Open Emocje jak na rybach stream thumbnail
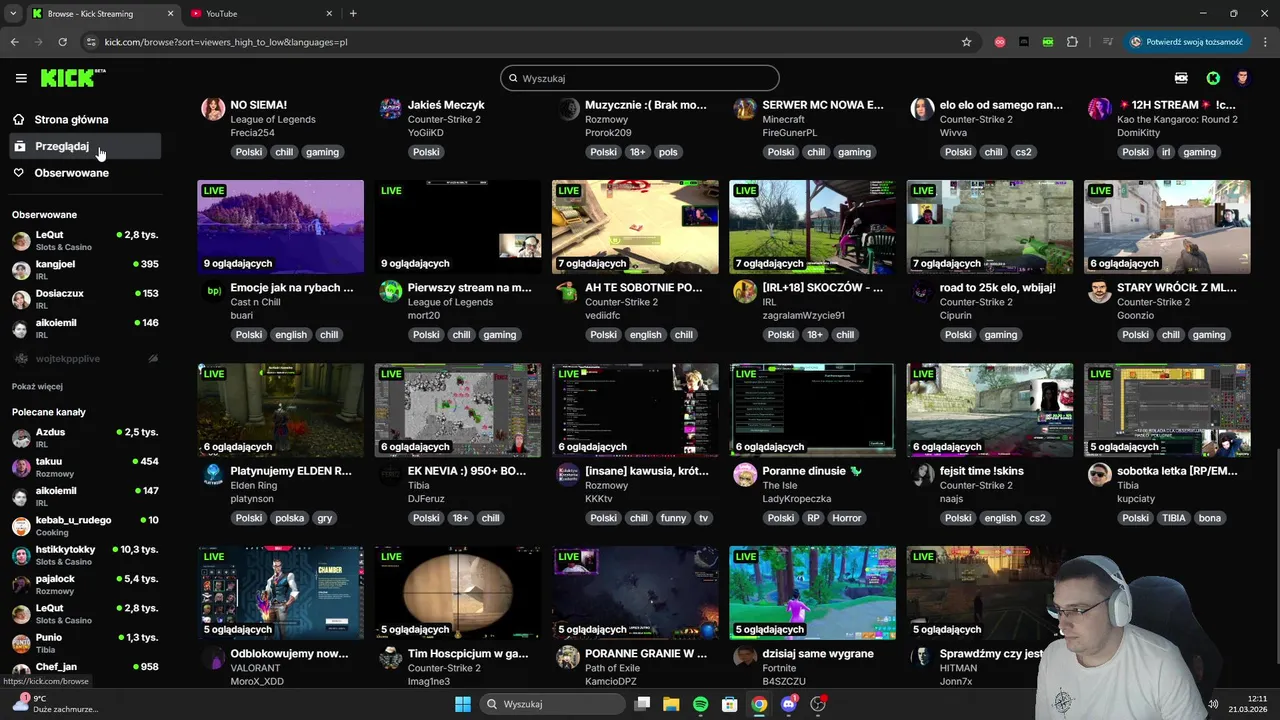The image size is (1280, 720). (281, 227)
